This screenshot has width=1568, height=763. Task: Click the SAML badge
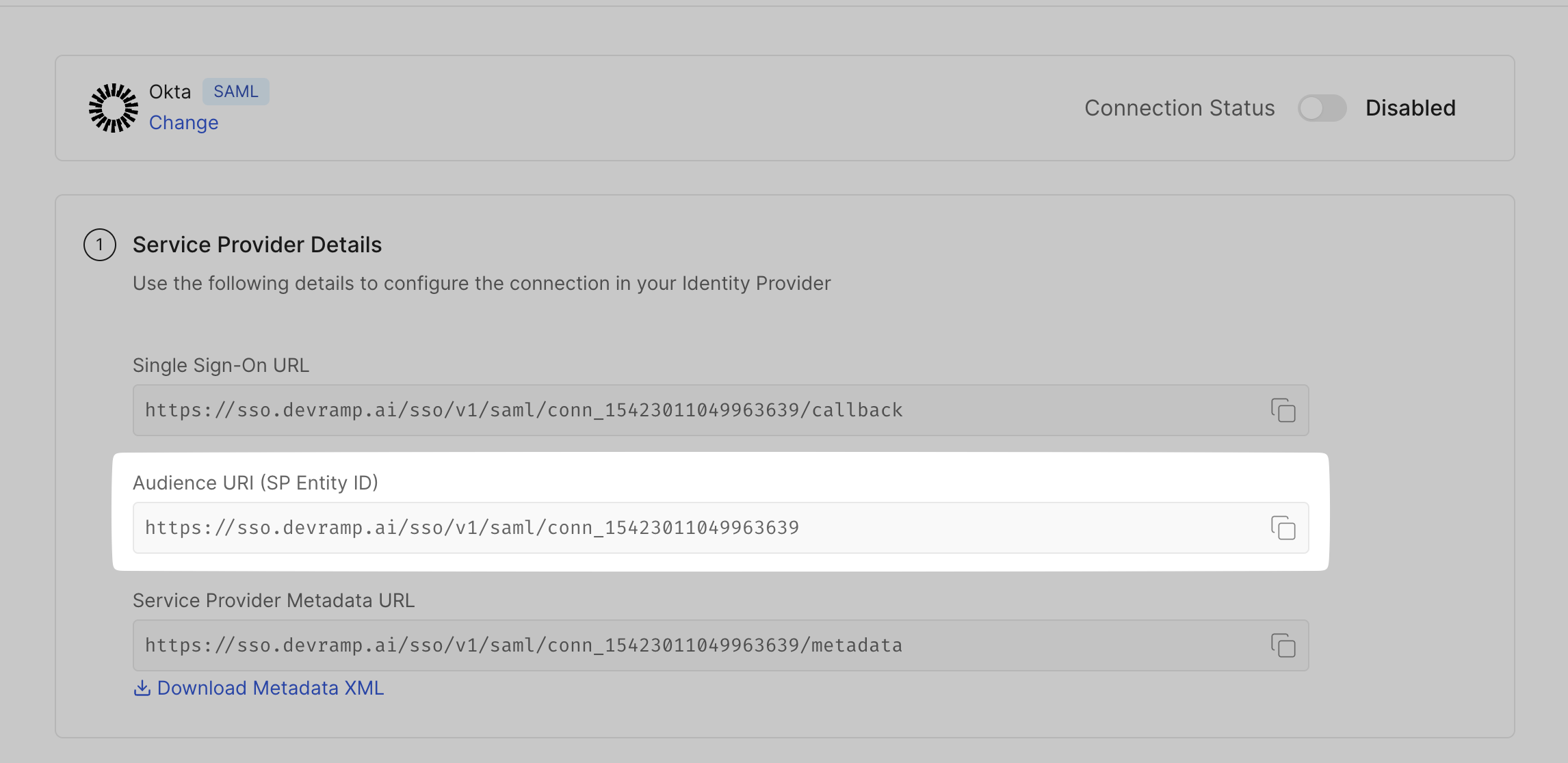pyautogui.click(x=235, y=92)
